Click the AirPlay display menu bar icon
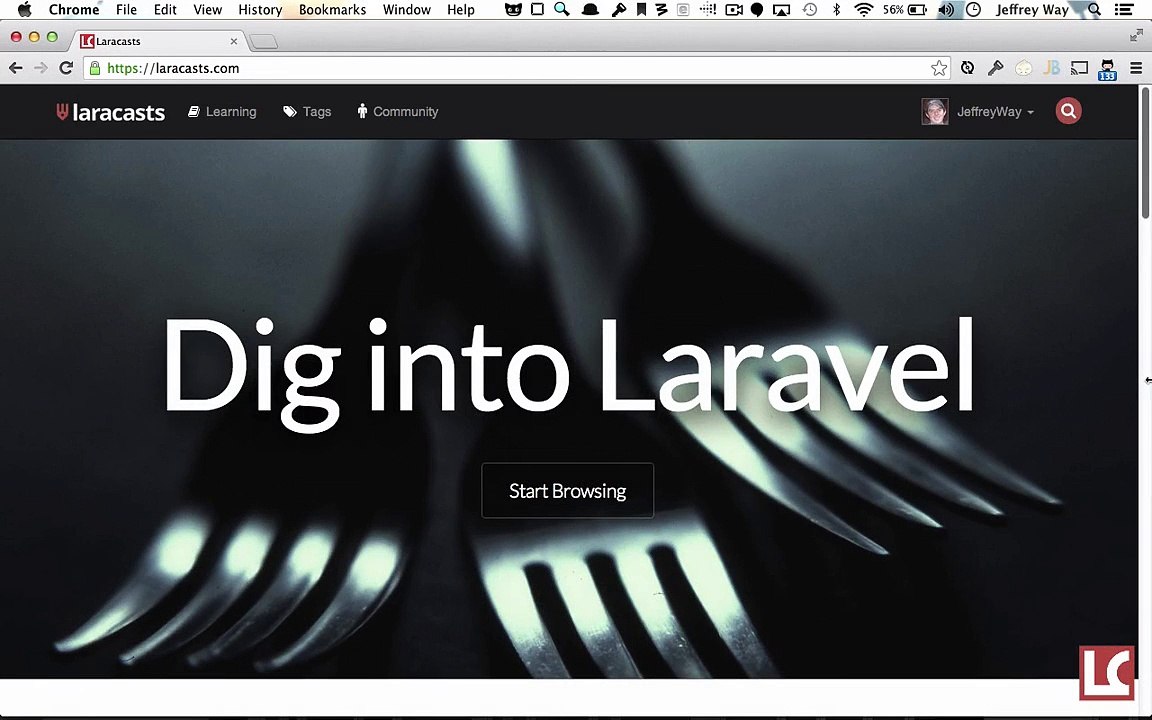The width and height of the screenshot is (1152, 720). coord(782,10)
